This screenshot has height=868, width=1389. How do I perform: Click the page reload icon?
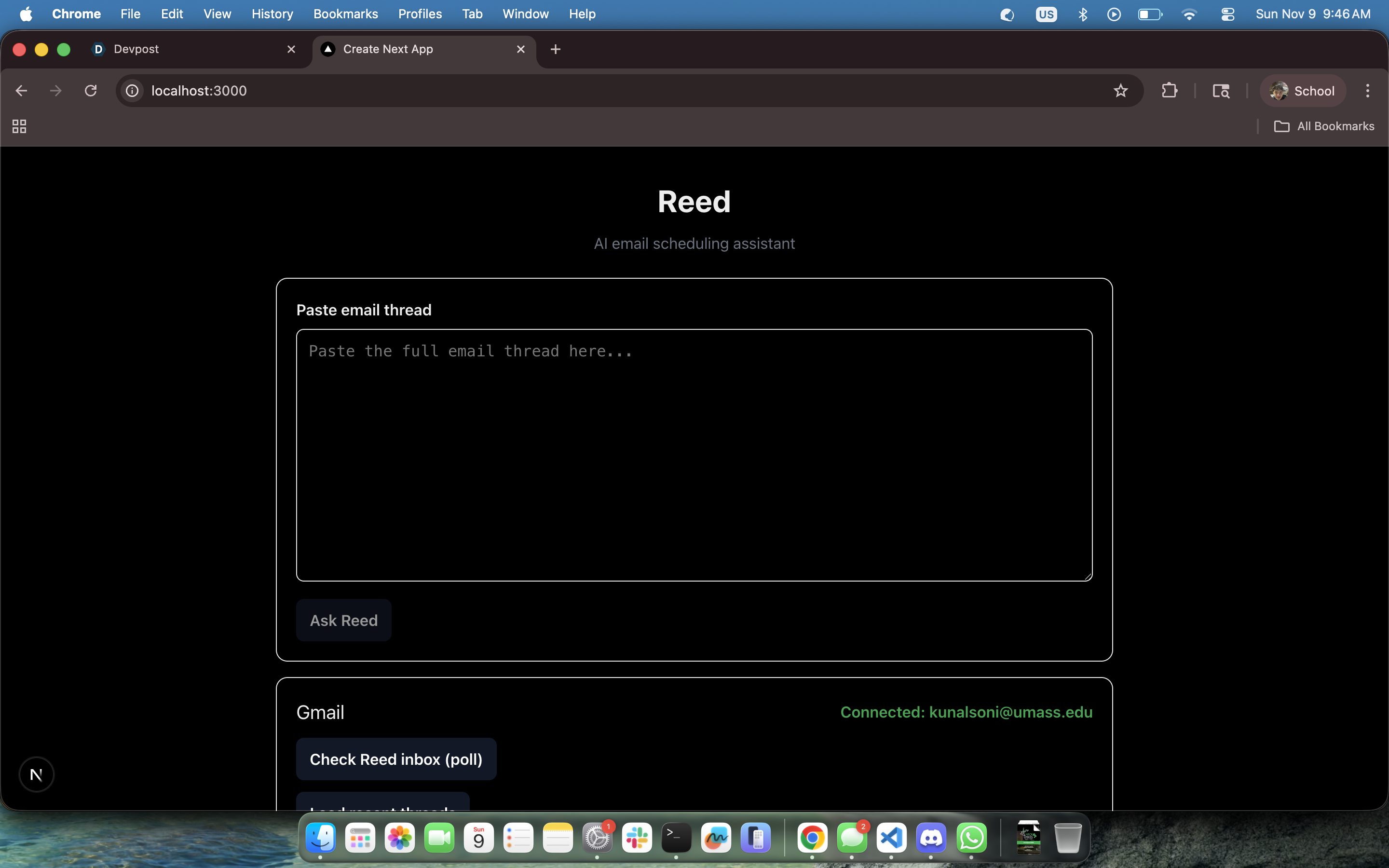pos(91,91)
